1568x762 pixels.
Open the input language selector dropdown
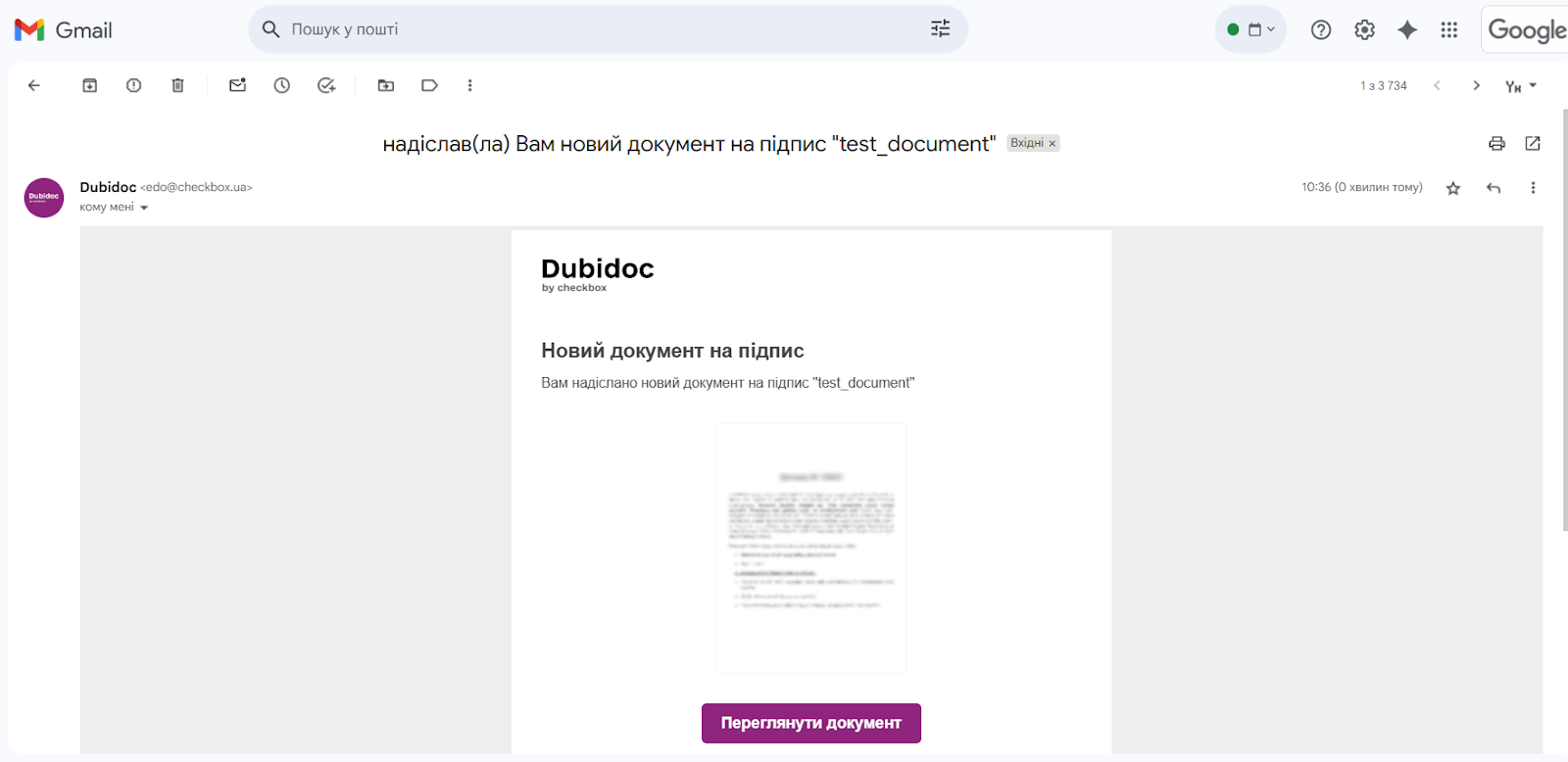tap(1521, 86)
